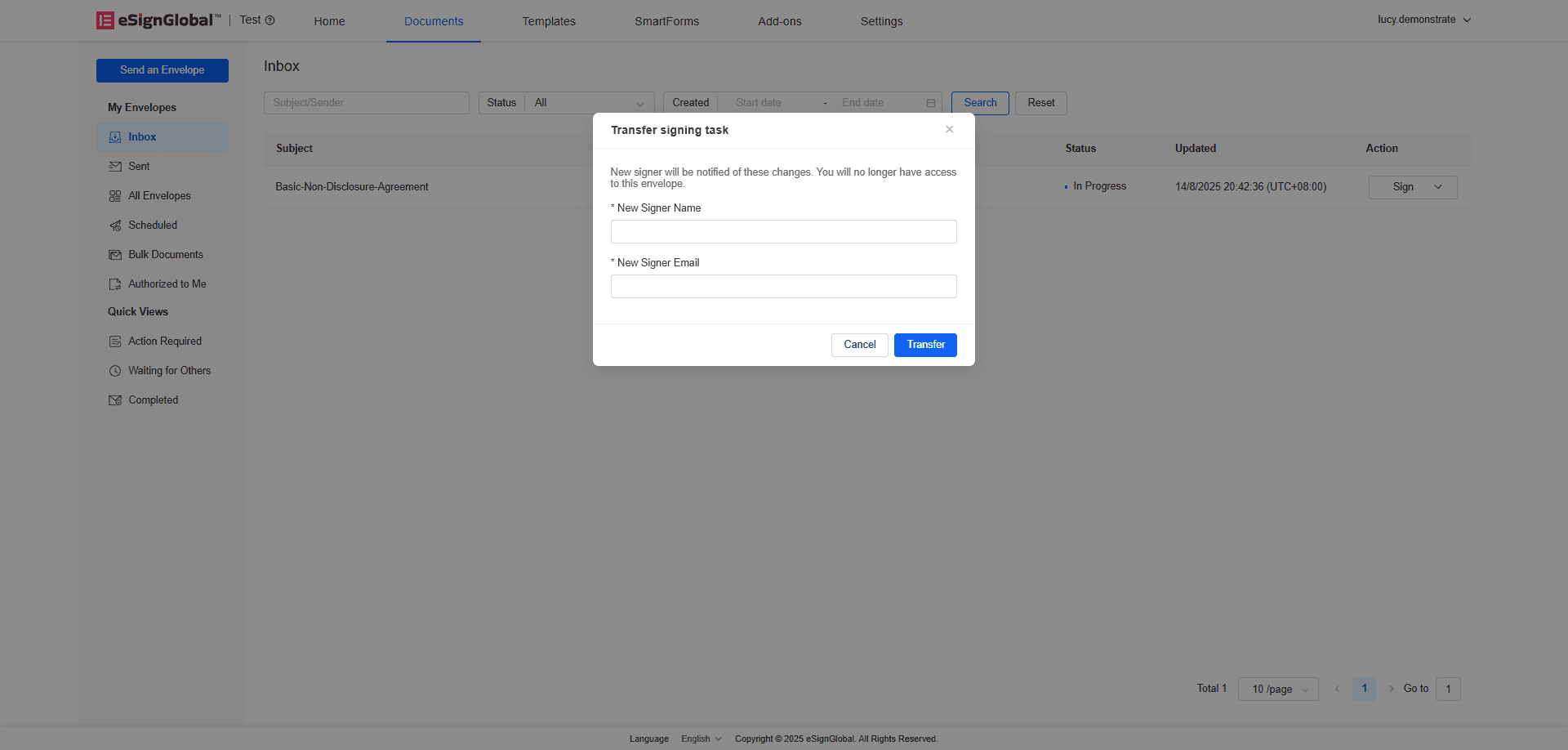Click the All Envelopes grid icon

point(115,196)
